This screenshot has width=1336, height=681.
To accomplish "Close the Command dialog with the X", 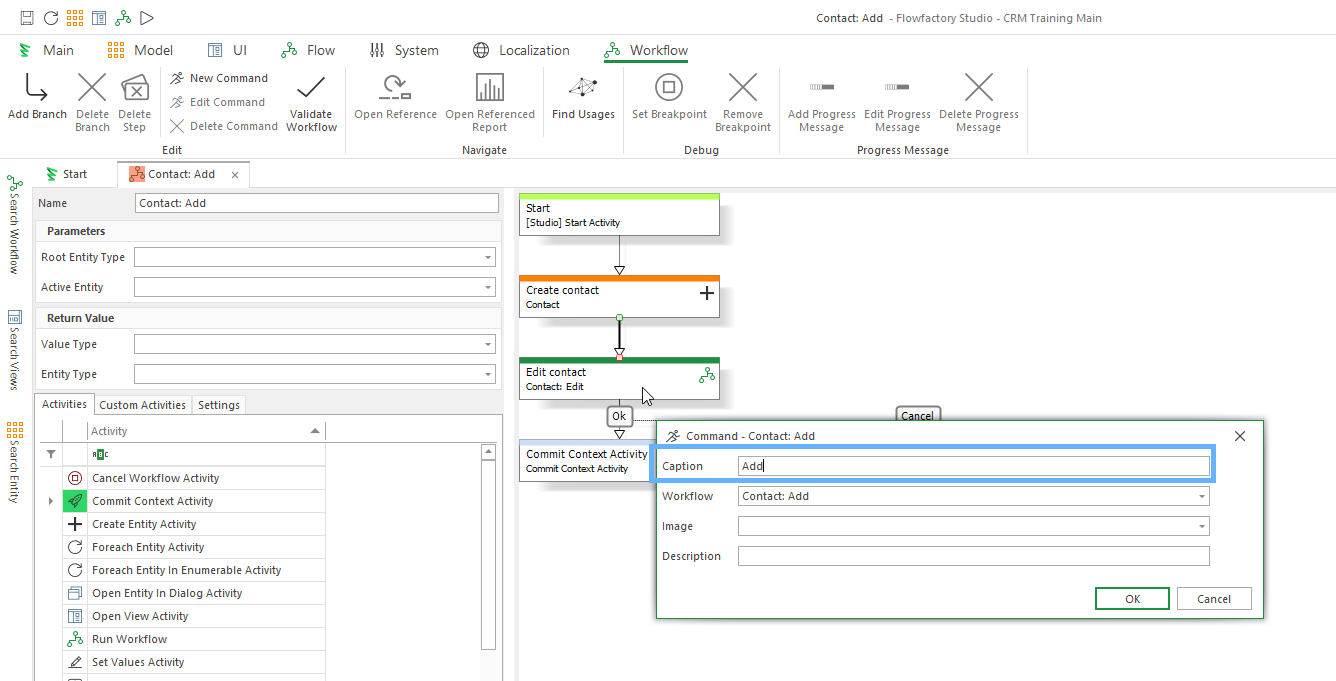I will (x=1240, y=436).
